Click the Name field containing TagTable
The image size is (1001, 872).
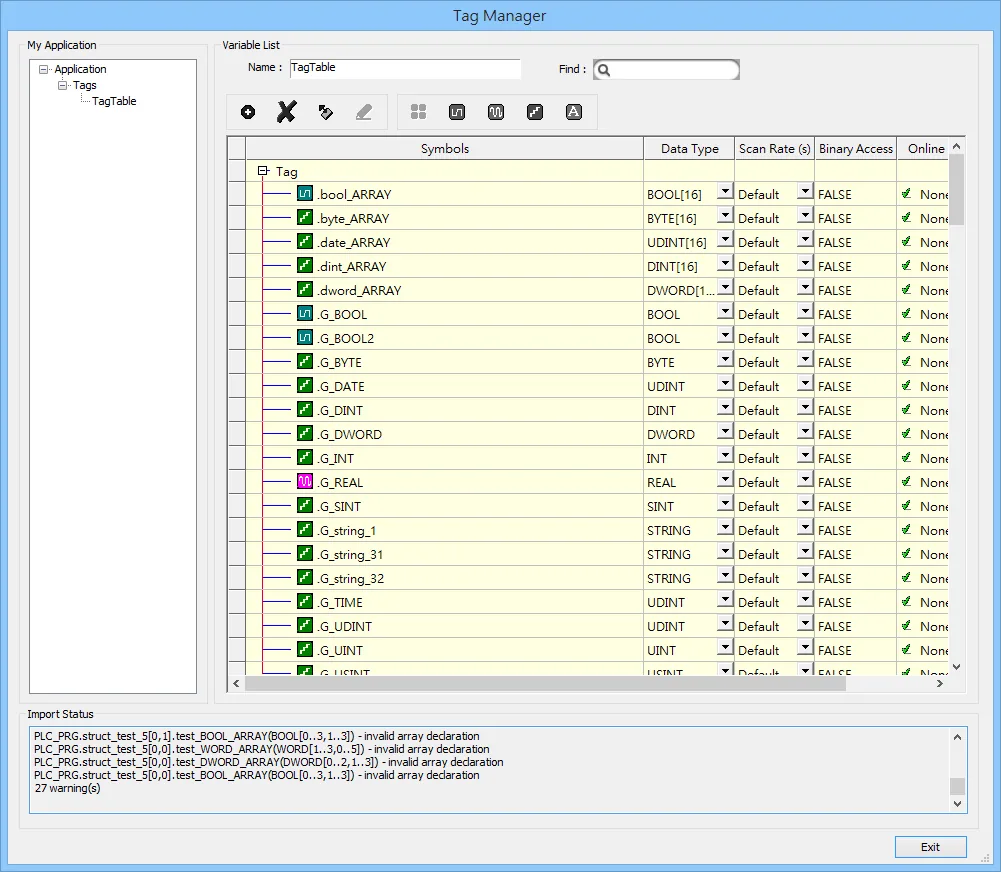coord(405,68)
